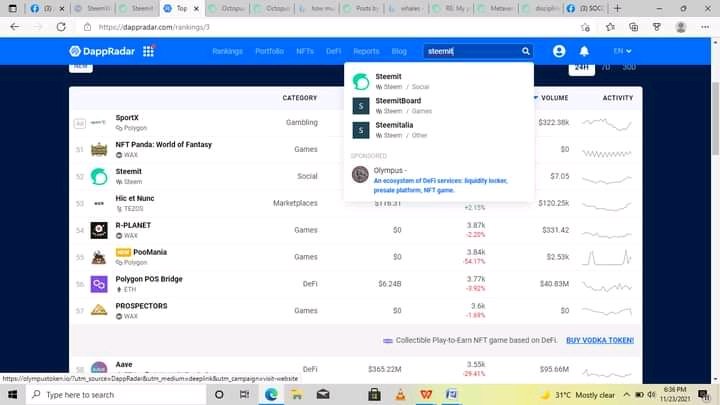Select the 30D time range
The width and height of the screenshot is (720, 405).
[629, 68]
